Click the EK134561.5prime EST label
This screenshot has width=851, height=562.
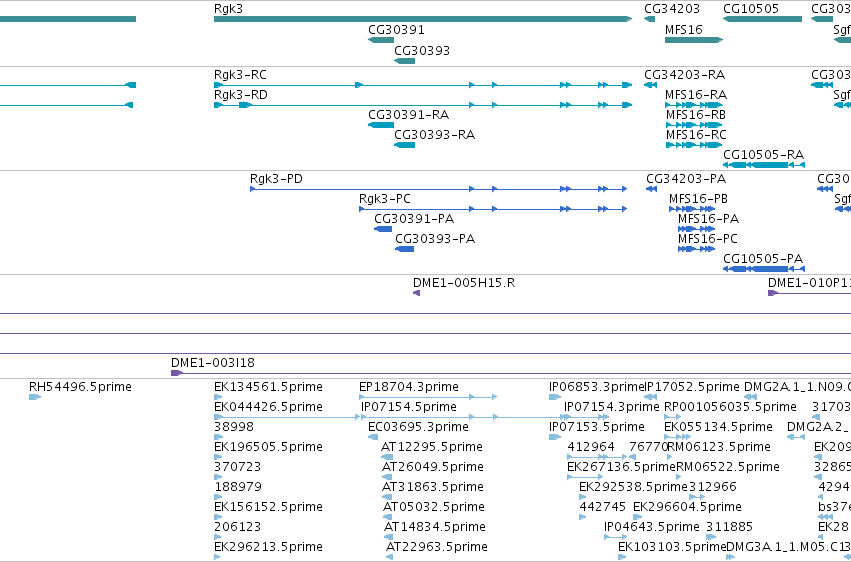[268, 387]
